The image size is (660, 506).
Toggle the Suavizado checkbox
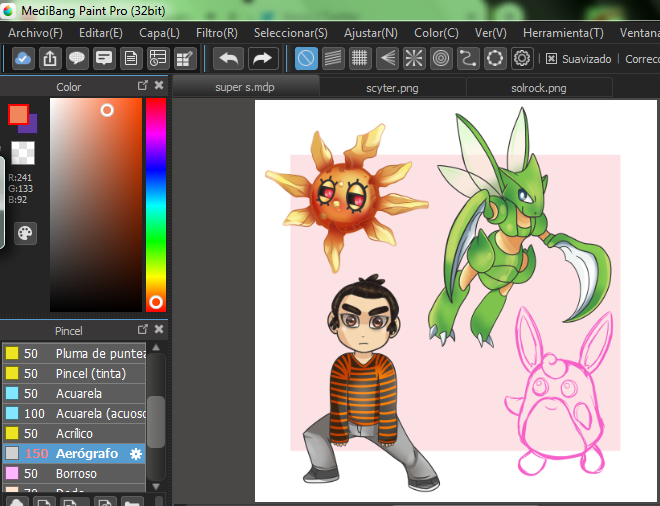click(551, 59)
